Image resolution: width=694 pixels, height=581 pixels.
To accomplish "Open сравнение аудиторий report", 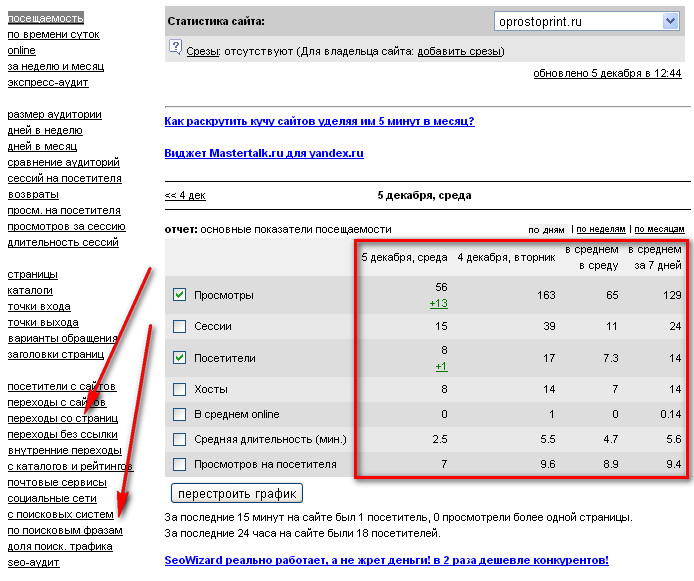I will click(63, 162).
